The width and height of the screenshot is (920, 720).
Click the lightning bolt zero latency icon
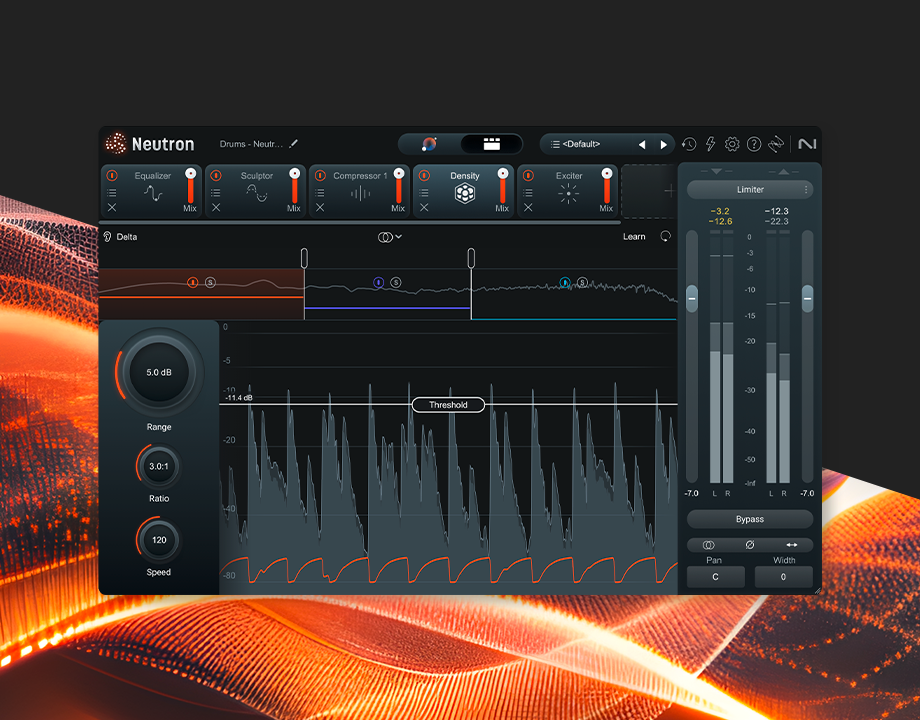click(711, 145)
